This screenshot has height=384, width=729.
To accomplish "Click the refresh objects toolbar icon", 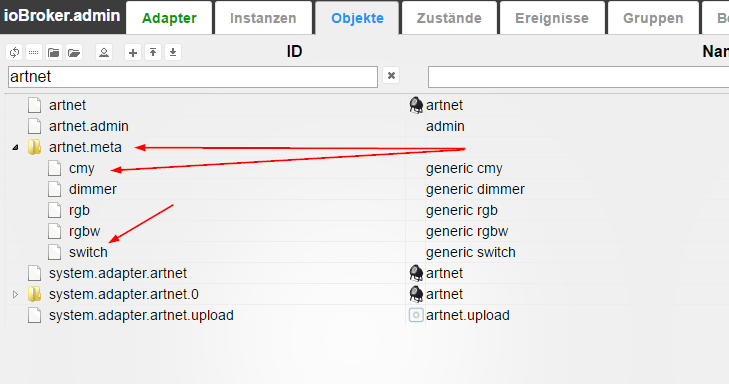I will 14,53.
